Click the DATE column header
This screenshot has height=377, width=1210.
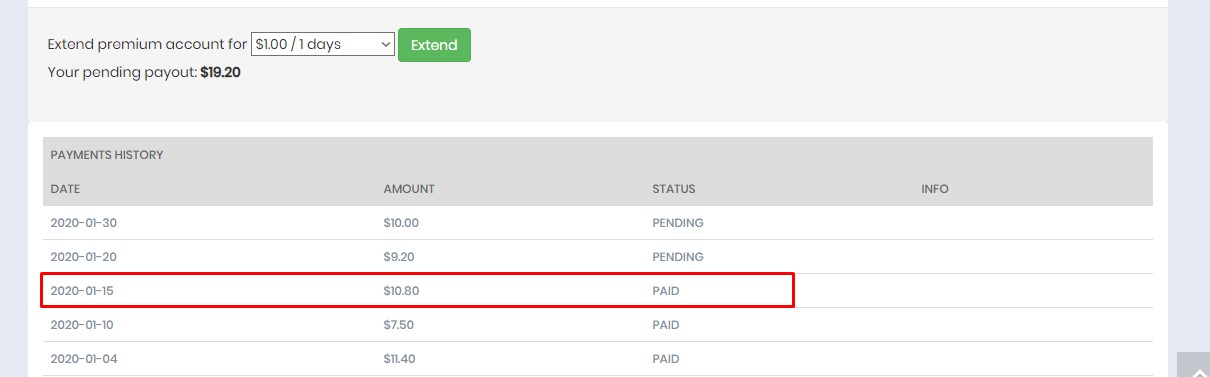[x=65, y=189]
